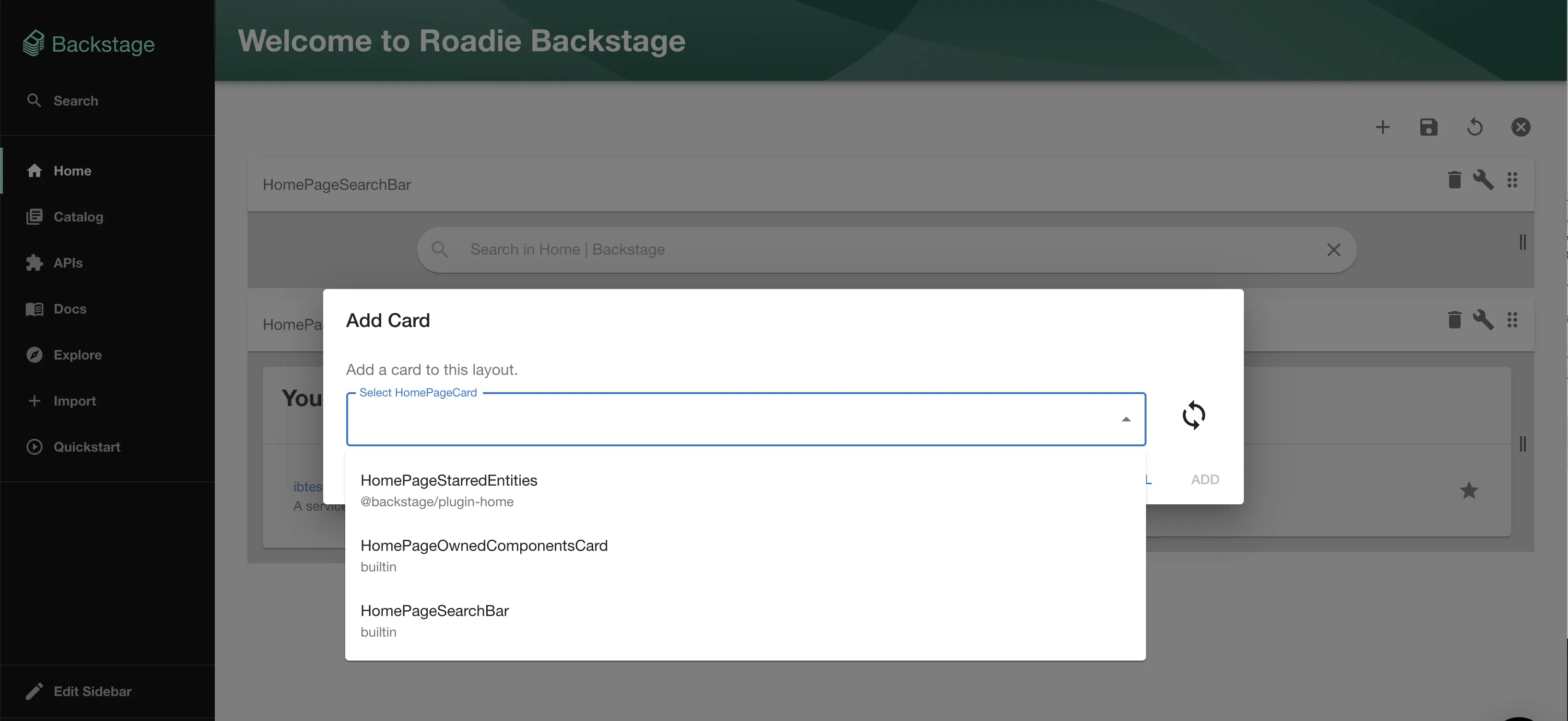
Task: Open settings for the HomePageSearchBar card
Action: [1485, 180]
